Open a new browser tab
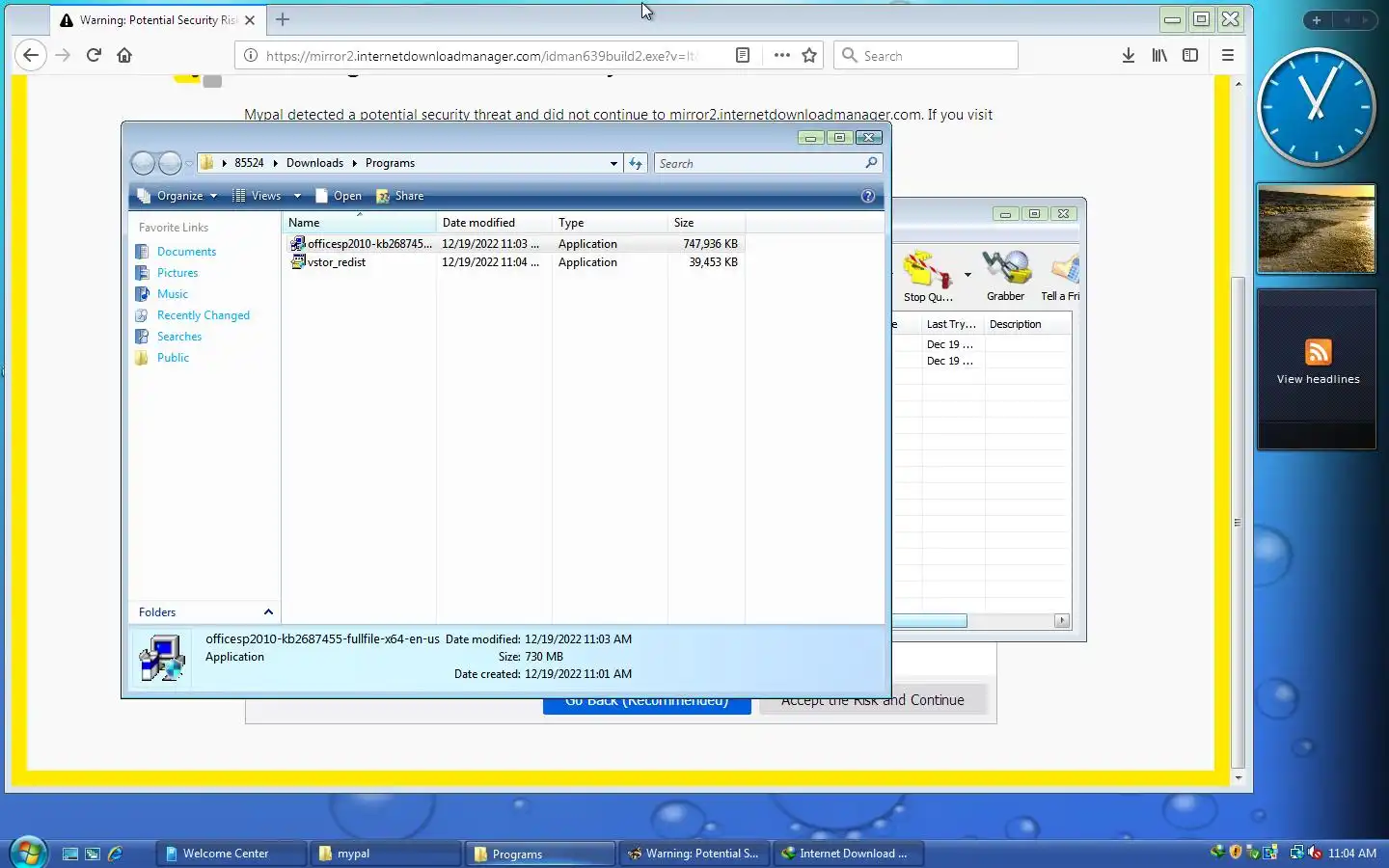The width and height of the screenshot is (1389, 868). pyautogui.click(x=283, y=19)
